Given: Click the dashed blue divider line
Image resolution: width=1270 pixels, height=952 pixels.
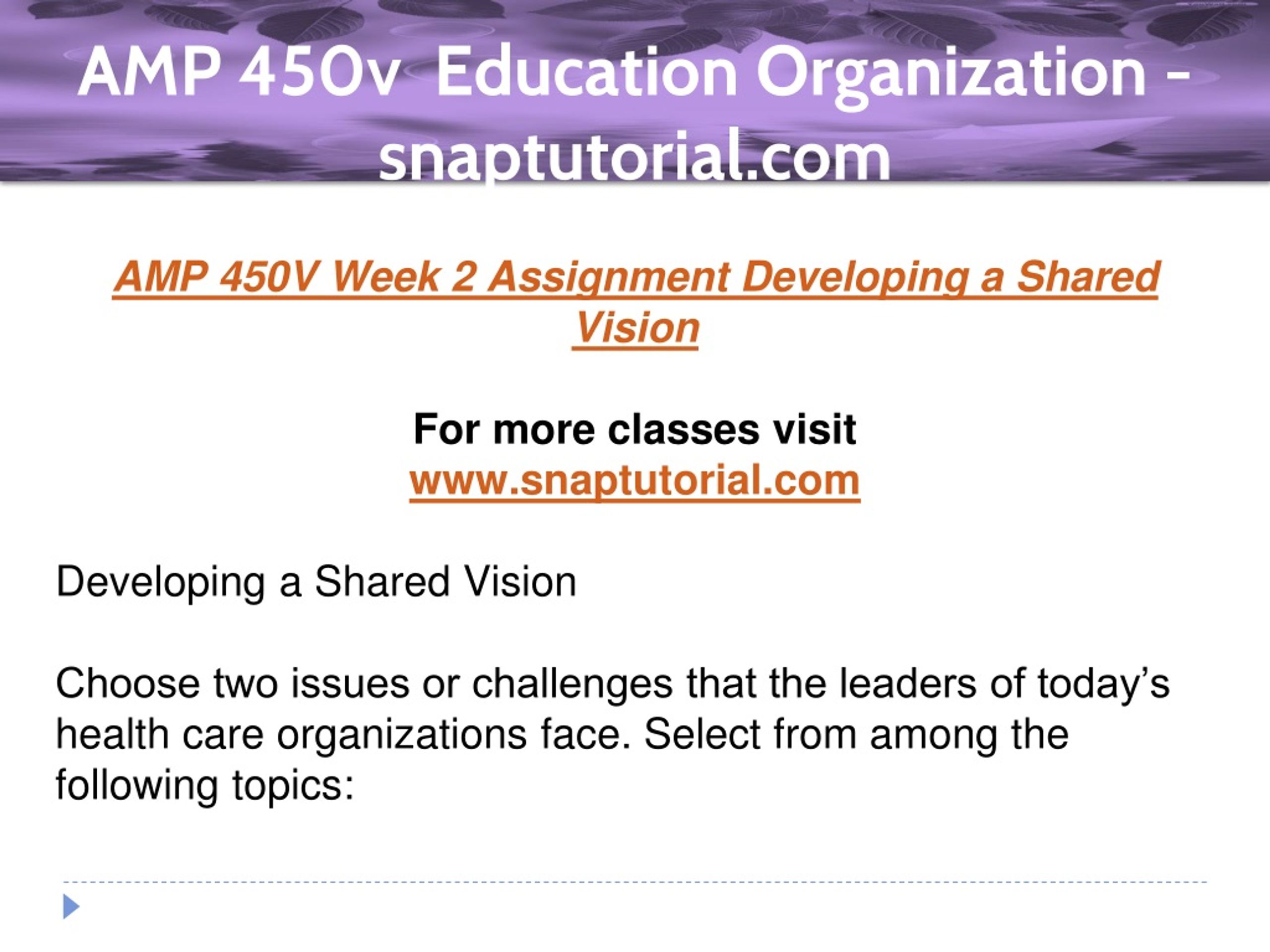Looking at the screenshot, I should pos(635,882).
